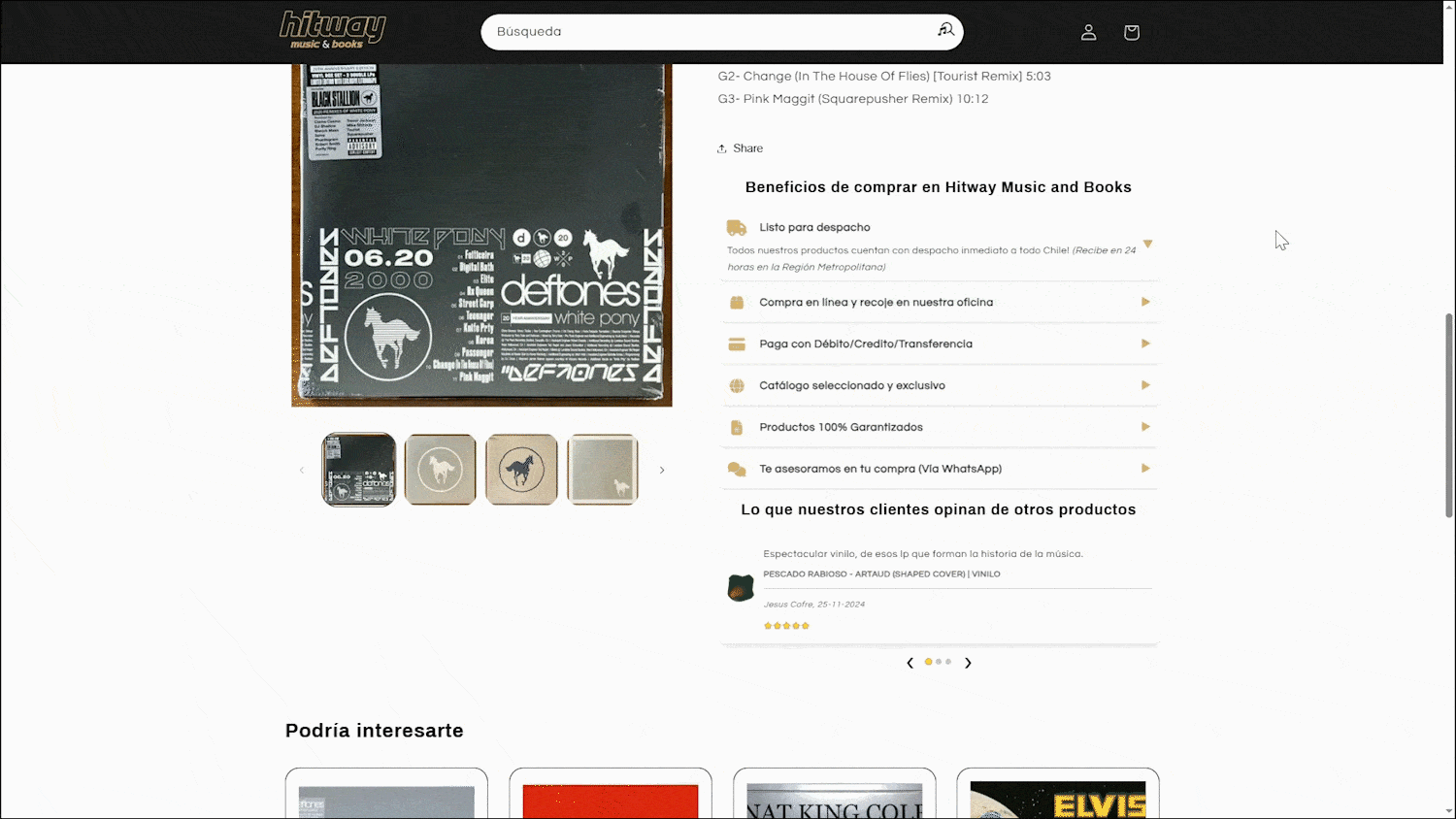Screen dimensions: 1456x819
Task: Go to previous review with left arrow
Action: click(910, 663)
